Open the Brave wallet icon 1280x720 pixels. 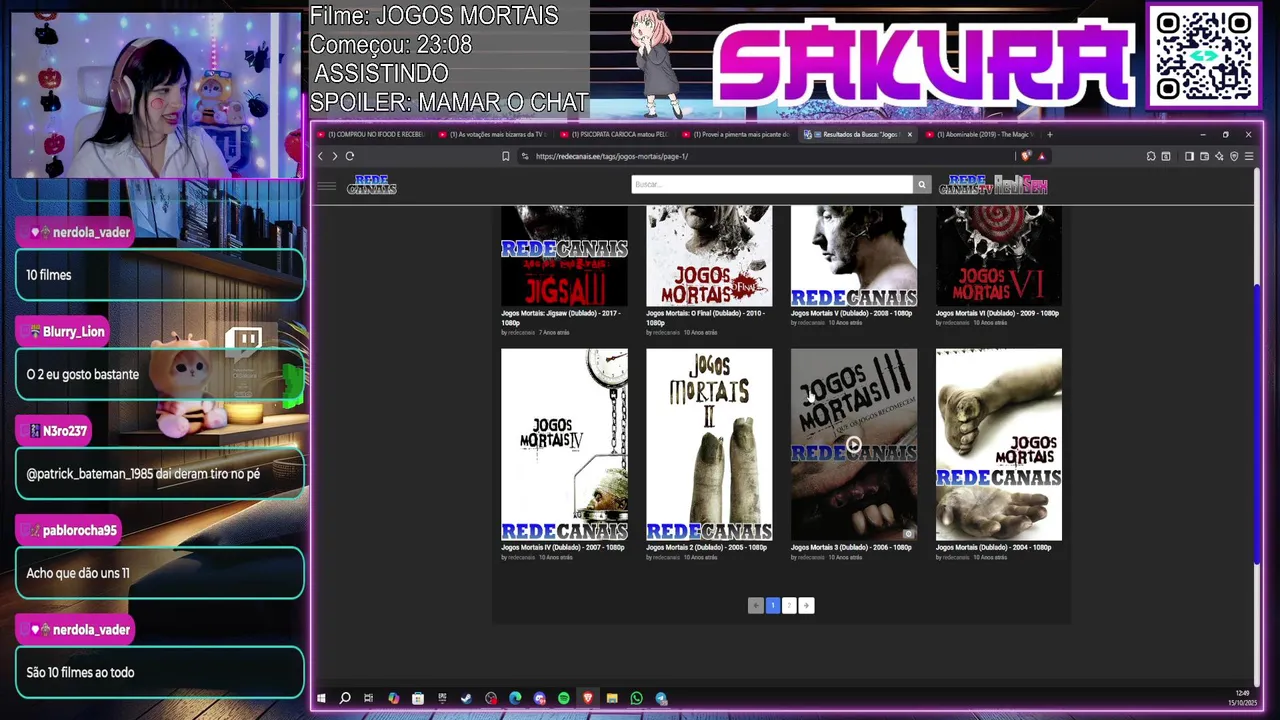(x=1204, y=156)
